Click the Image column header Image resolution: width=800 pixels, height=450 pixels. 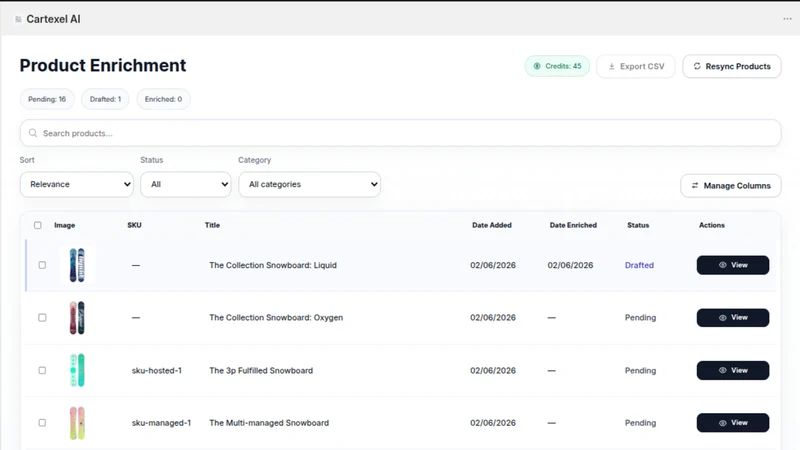point(65,225)
